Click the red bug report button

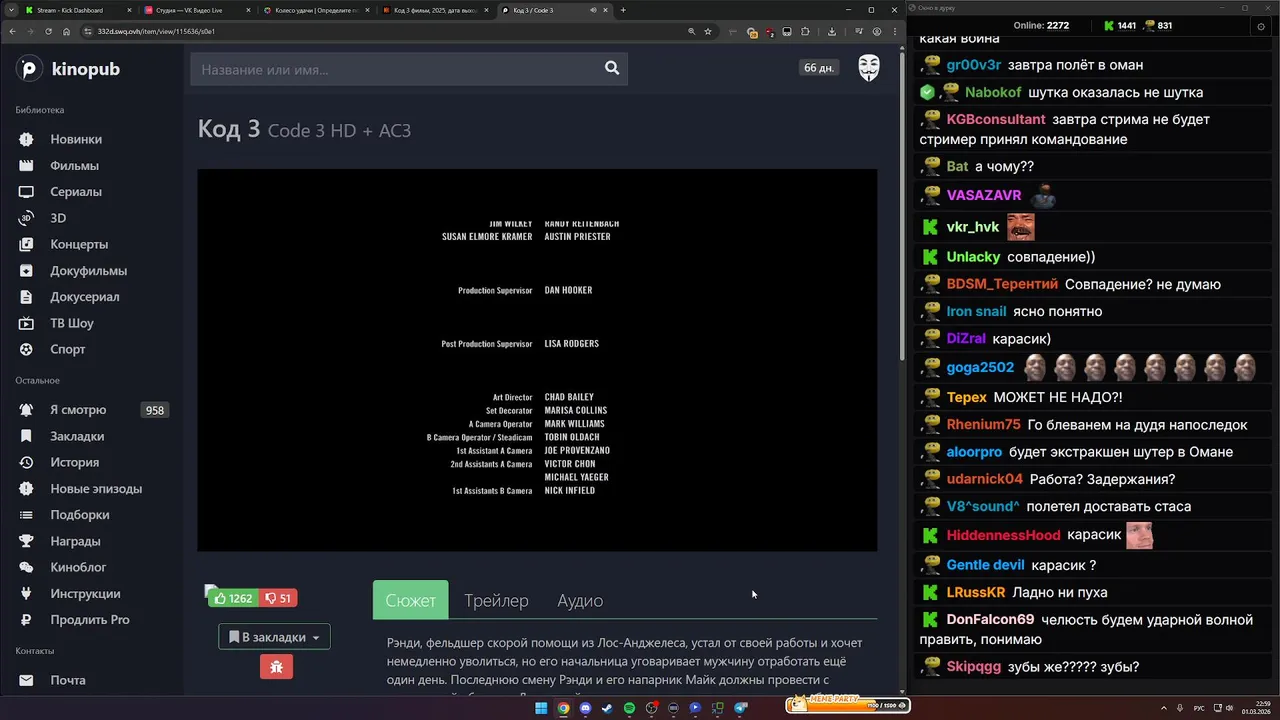pos(276,666)
